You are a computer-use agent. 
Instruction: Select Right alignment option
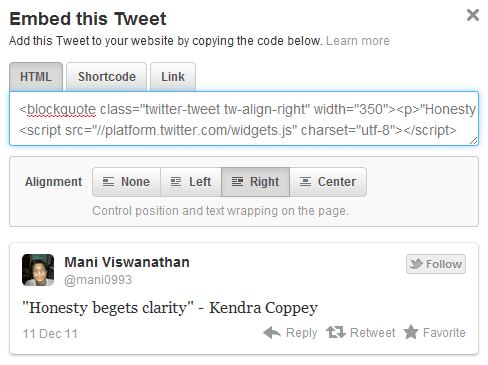(x=255, y=182)
